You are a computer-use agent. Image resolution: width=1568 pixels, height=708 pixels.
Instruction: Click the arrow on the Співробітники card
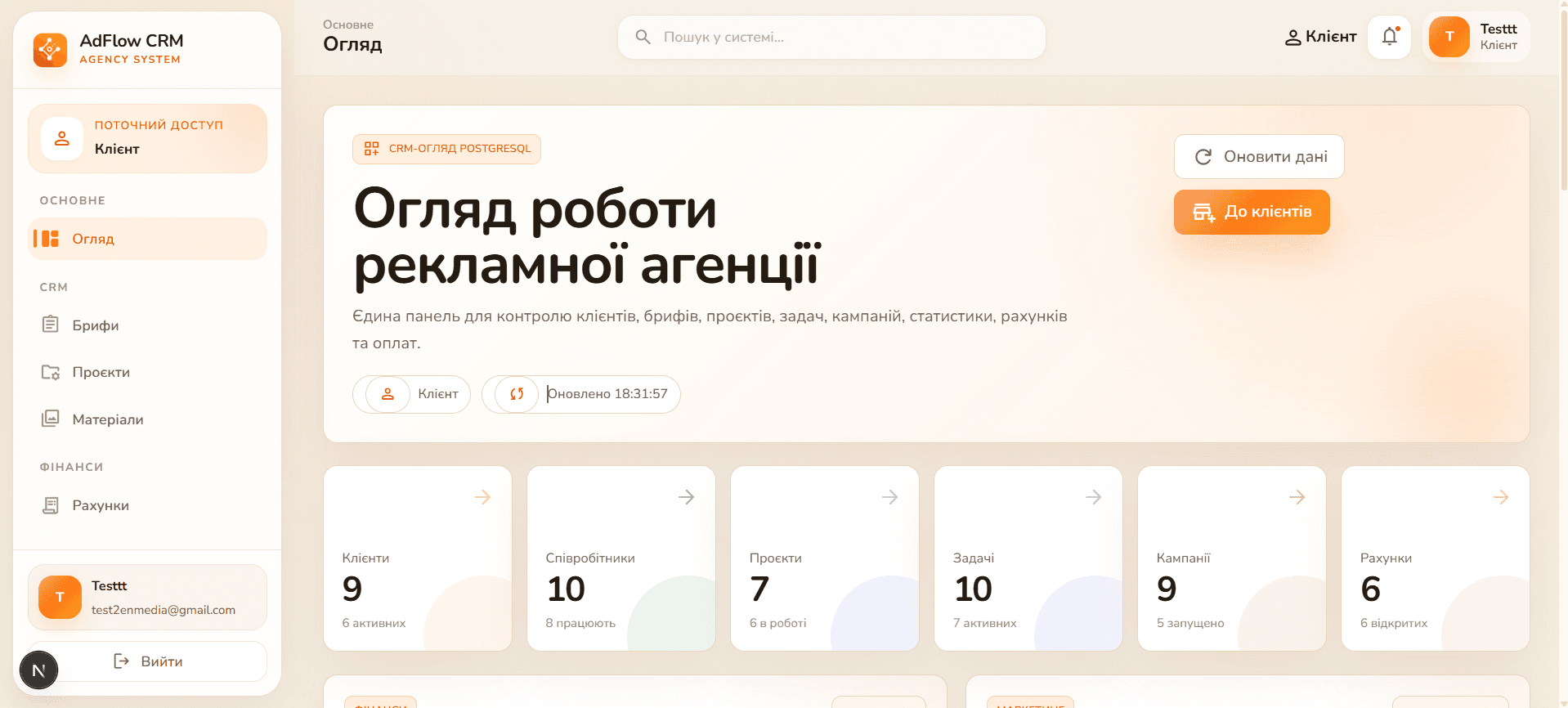tap(686, 497)
